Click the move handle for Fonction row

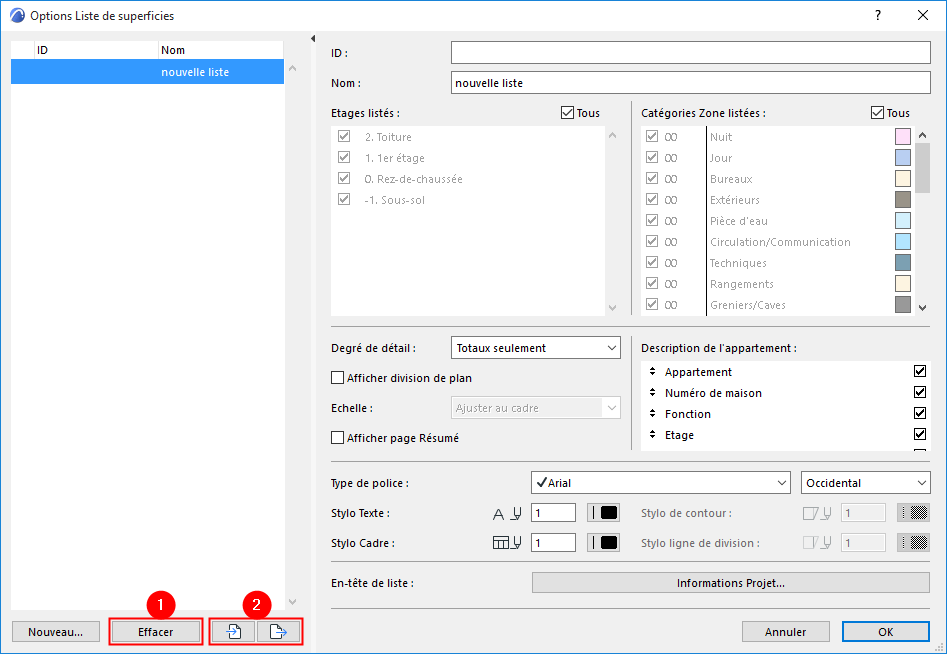[x=652, y=414]
